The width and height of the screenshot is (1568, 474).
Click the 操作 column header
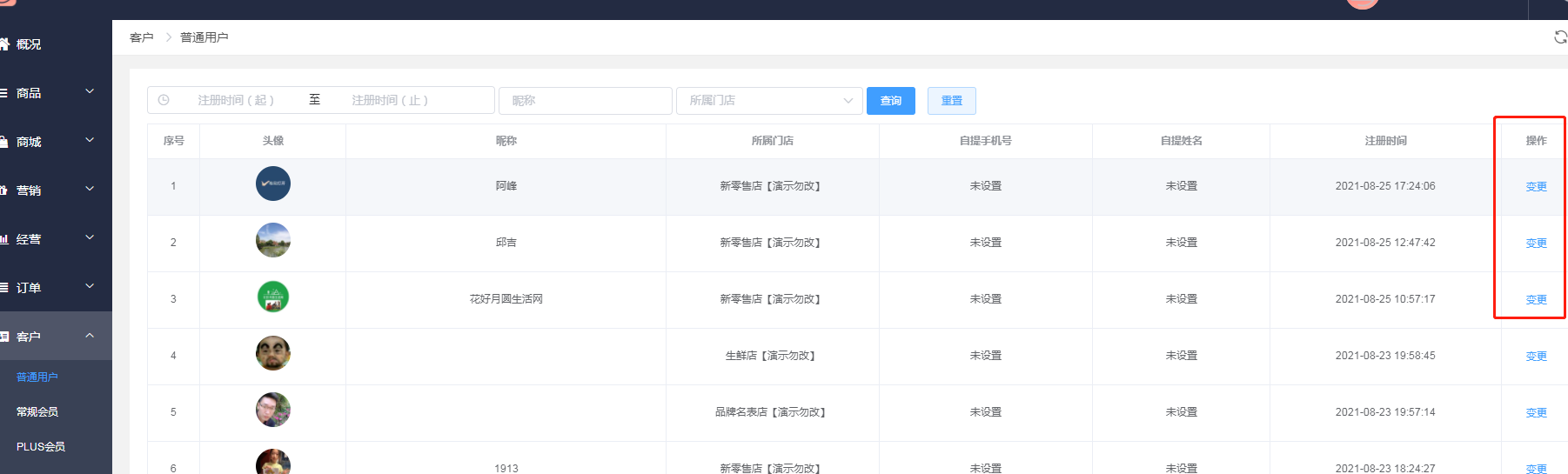[1537, 141]
